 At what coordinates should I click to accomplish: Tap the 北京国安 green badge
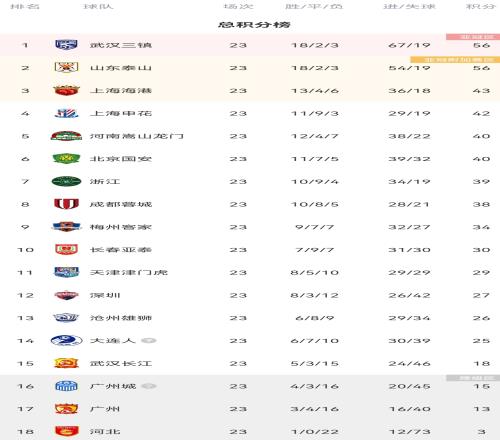pyautogui.click(x=66, y=158)
